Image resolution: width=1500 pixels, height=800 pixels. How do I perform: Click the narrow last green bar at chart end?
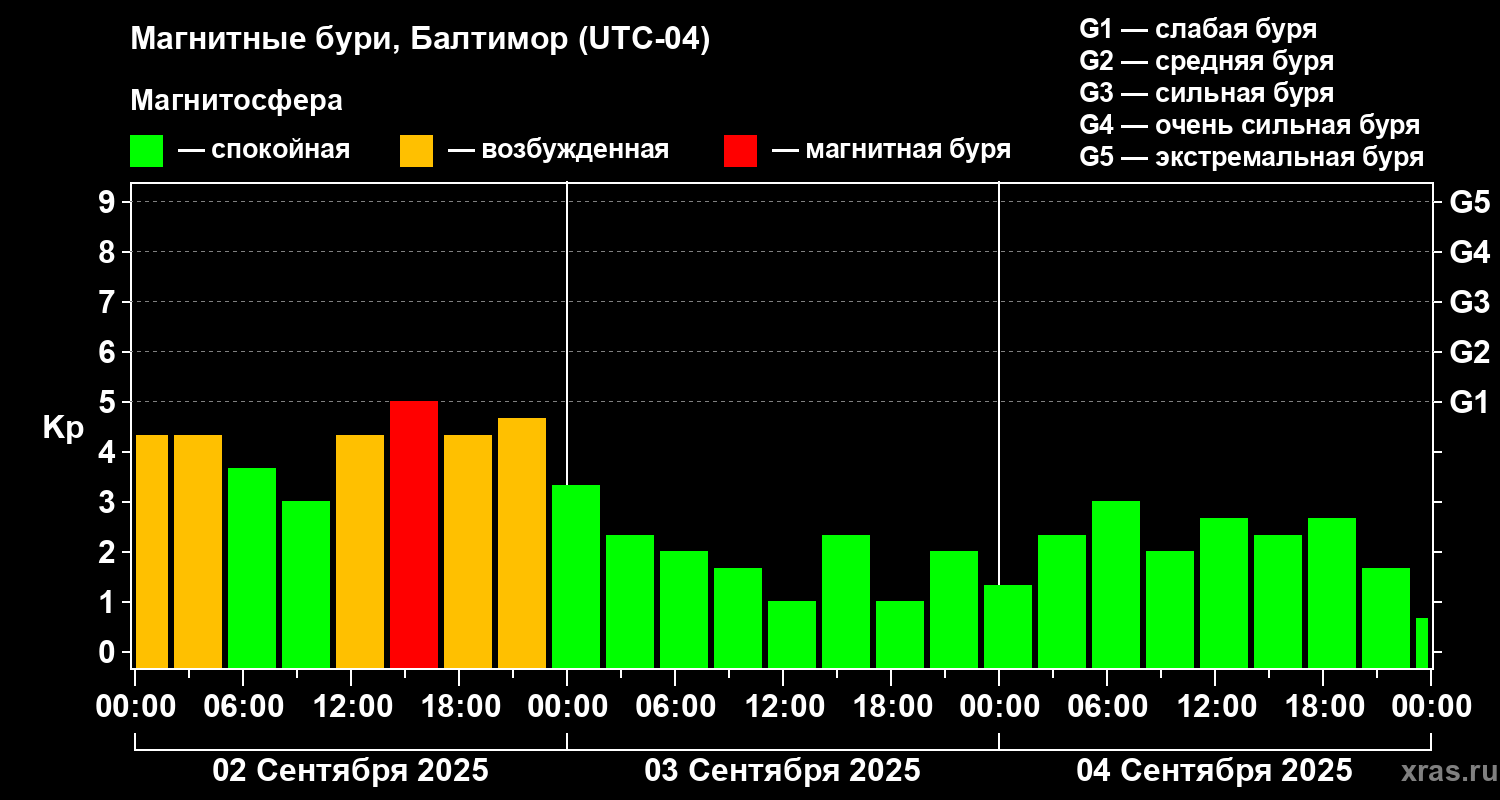(1422, 643)
